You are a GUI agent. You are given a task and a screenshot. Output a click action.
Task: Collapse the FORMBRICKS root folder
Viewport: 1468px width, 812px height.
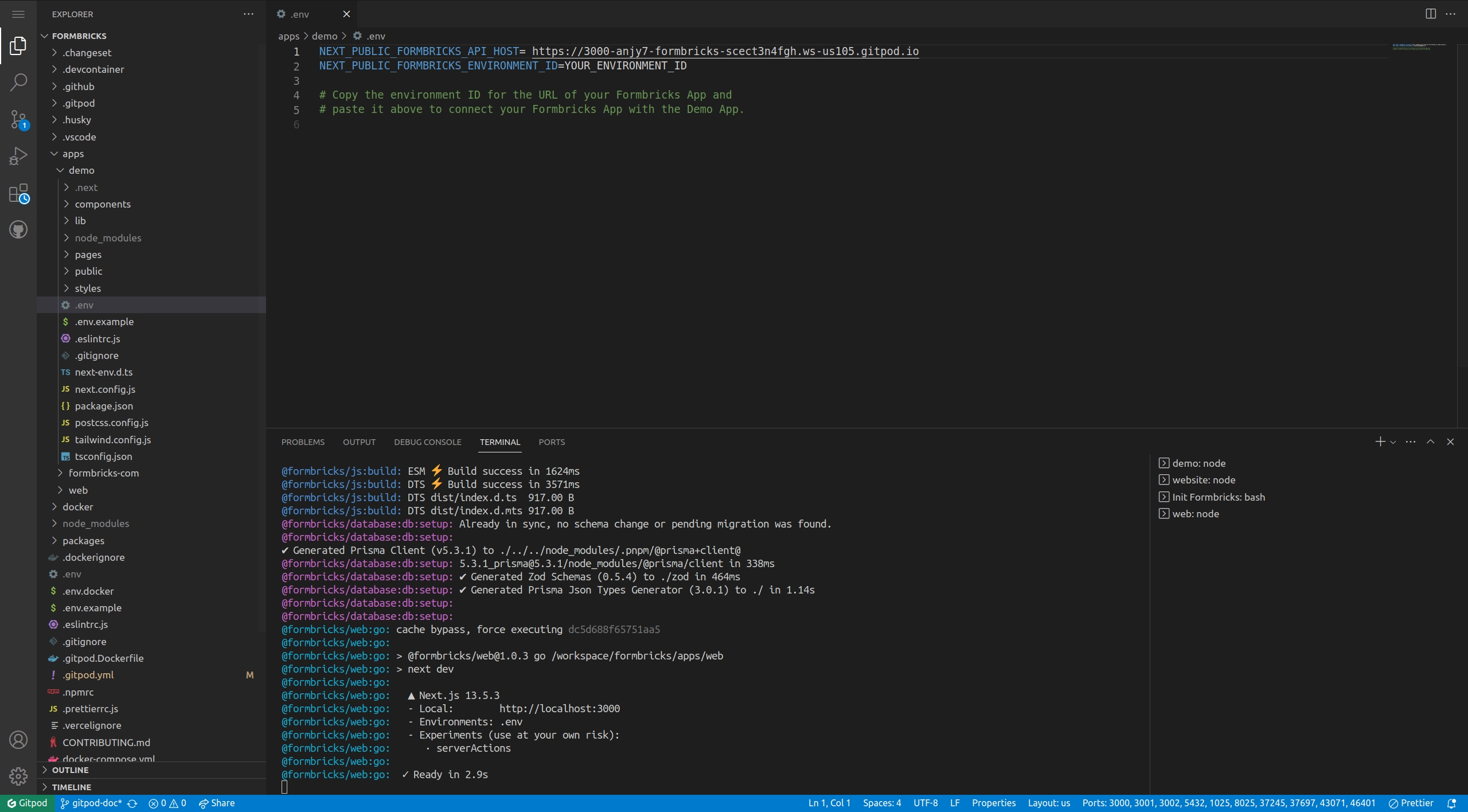(151, 36)
